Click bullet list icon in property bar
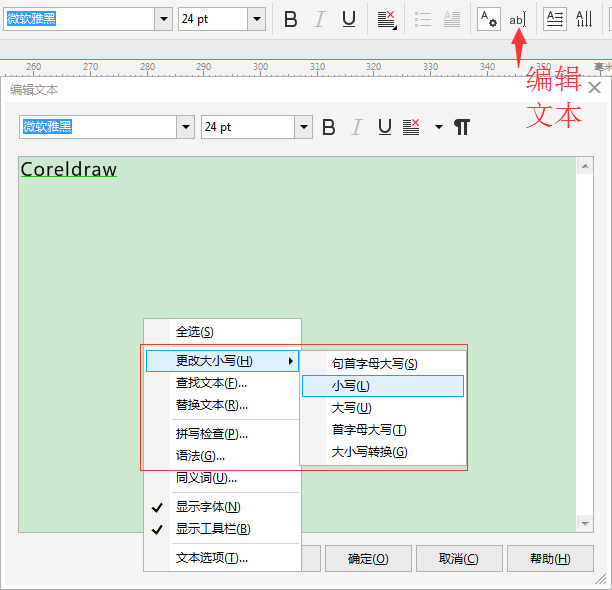The height and width of the screenshot is (590, 612). (423, 19)
